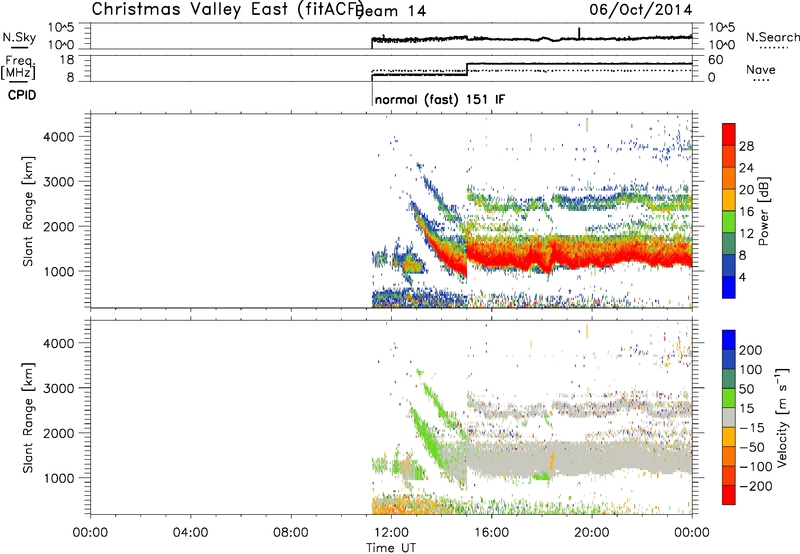Click the 'Slant Range [km]' label of power panel
This screenshot has width=800, height=554.
(x=28, y=211)
